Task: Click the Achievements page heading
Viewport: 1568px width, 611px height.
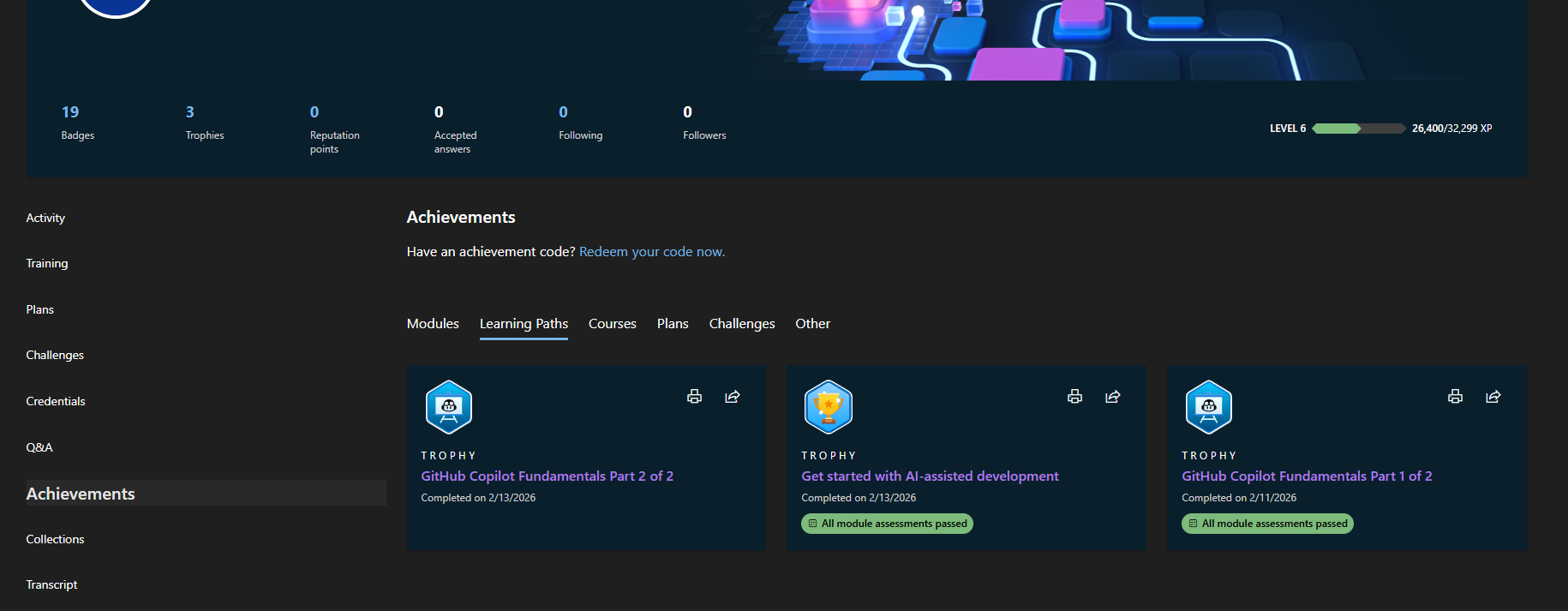Action: 461,218
